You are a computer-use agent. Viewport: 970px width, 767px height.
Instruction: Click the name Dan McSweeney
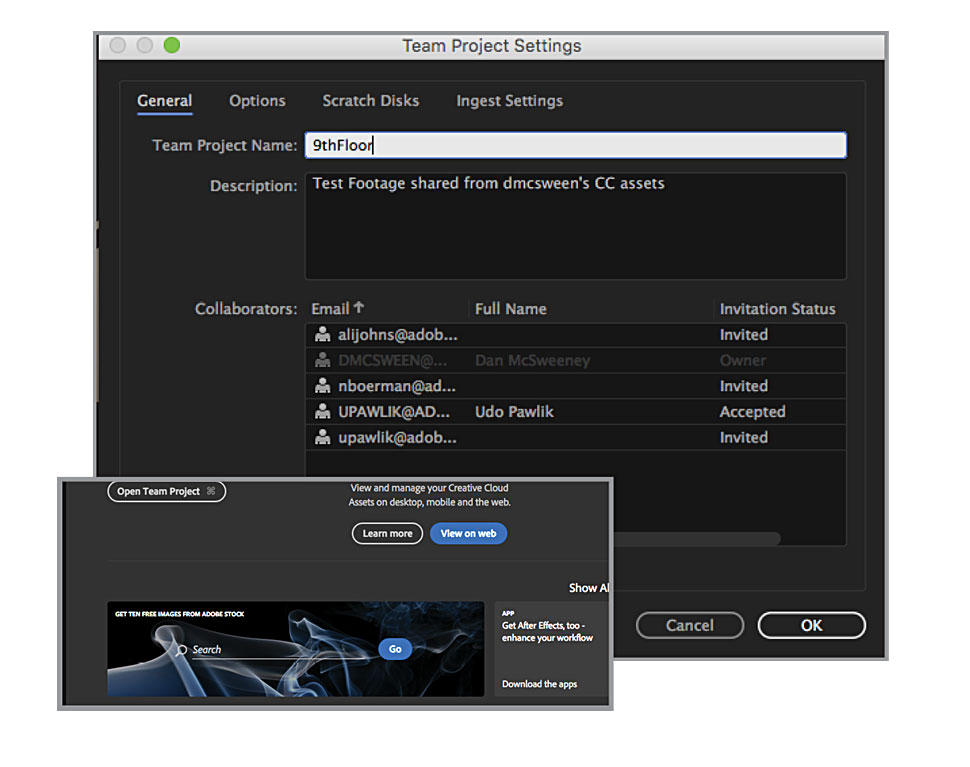533,360
